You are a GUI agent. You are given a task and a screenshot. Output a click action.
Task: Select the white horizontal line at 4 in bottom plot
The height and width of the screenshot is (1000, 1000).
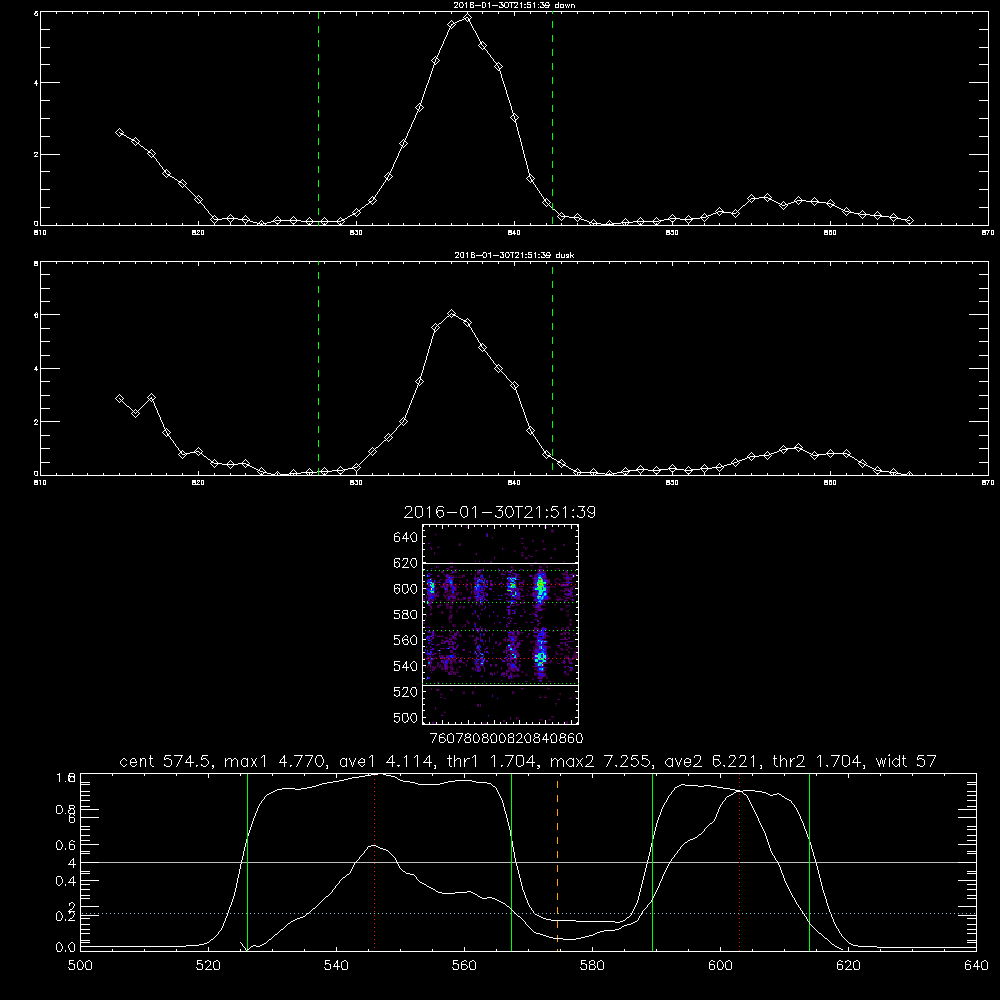click(x=528, y=862)
